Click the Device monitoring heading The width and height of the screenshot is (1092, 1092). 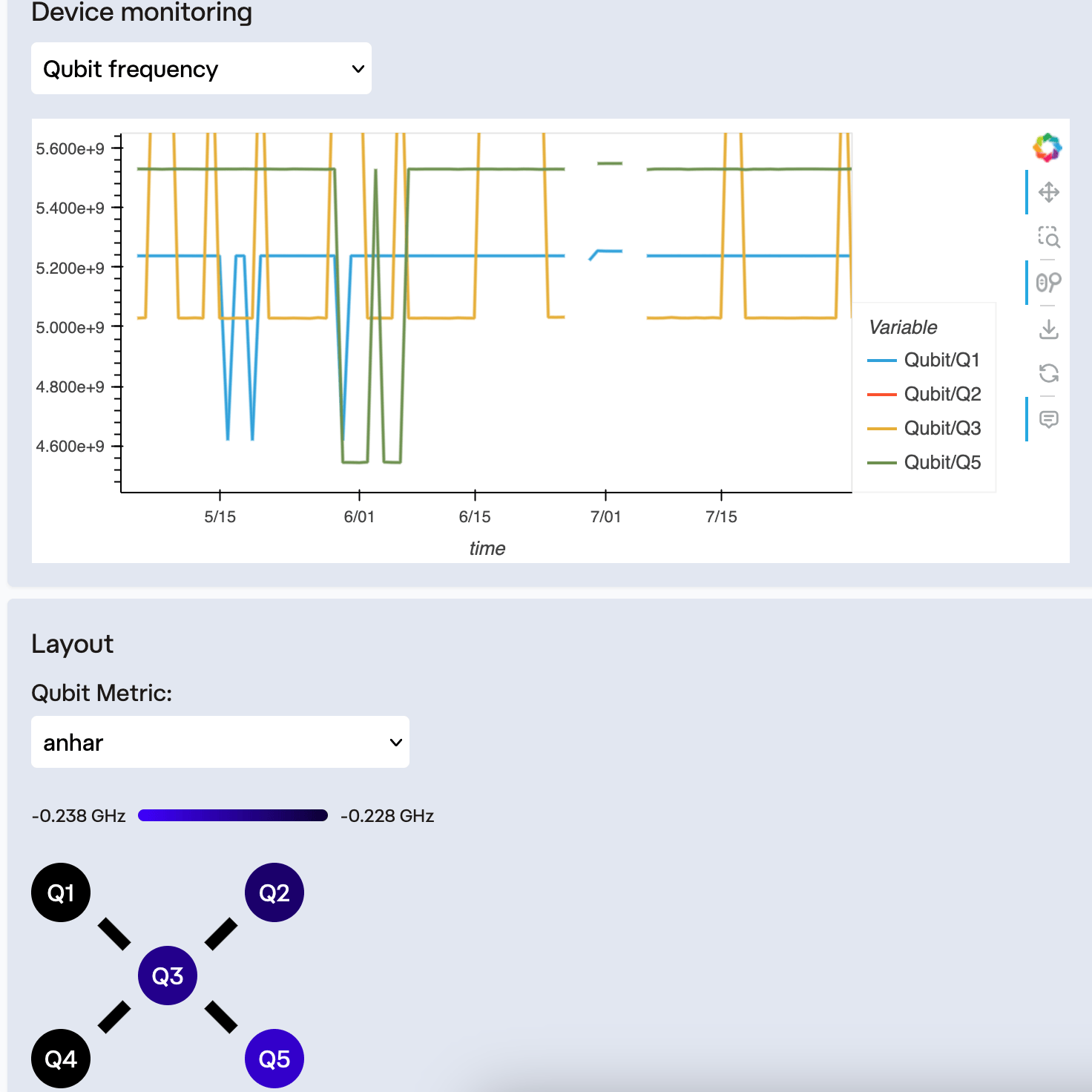[x=142, y=12]
